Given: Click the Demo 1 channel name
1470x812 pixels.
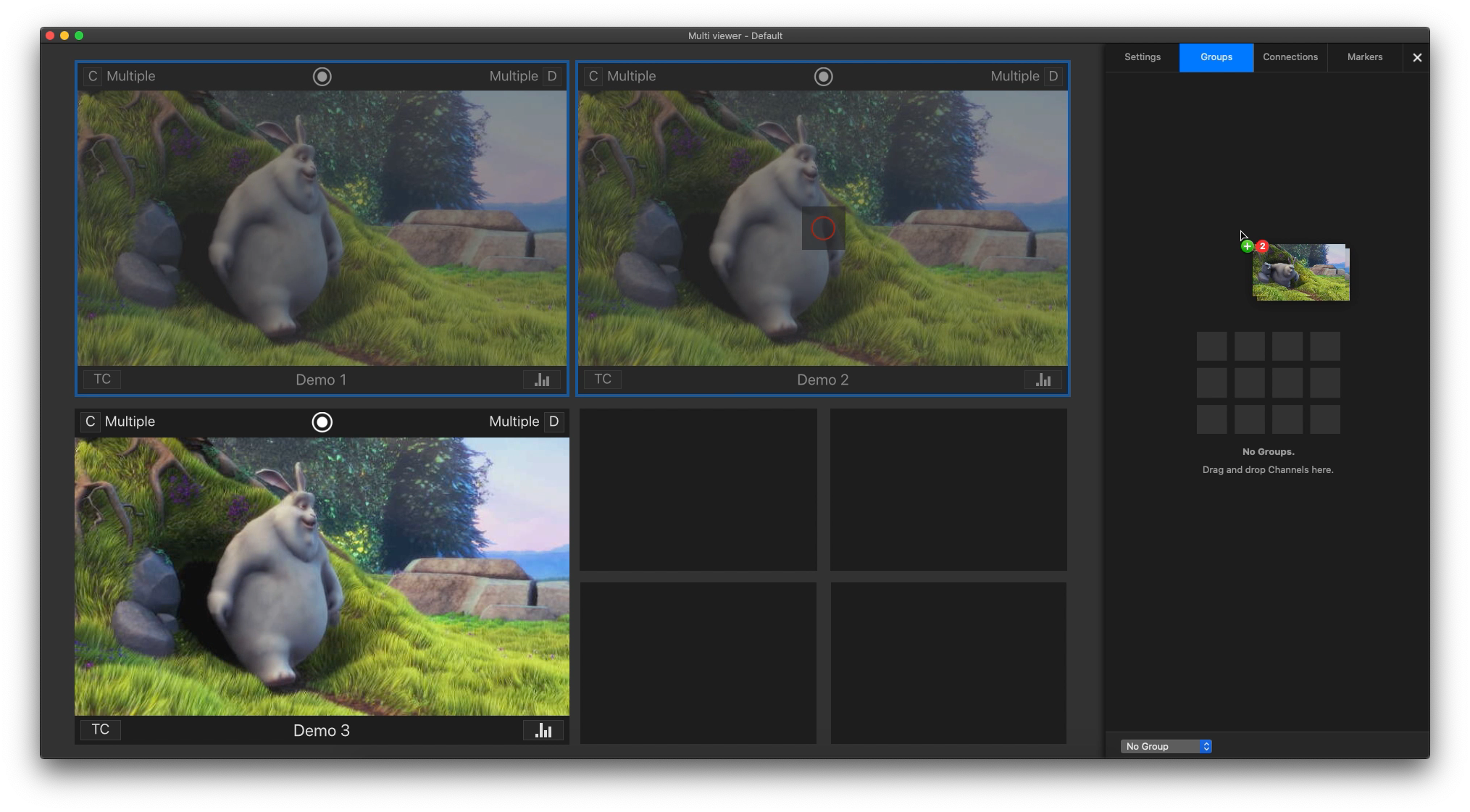Looking at the screenshot, I should click(x=321, y=380).
